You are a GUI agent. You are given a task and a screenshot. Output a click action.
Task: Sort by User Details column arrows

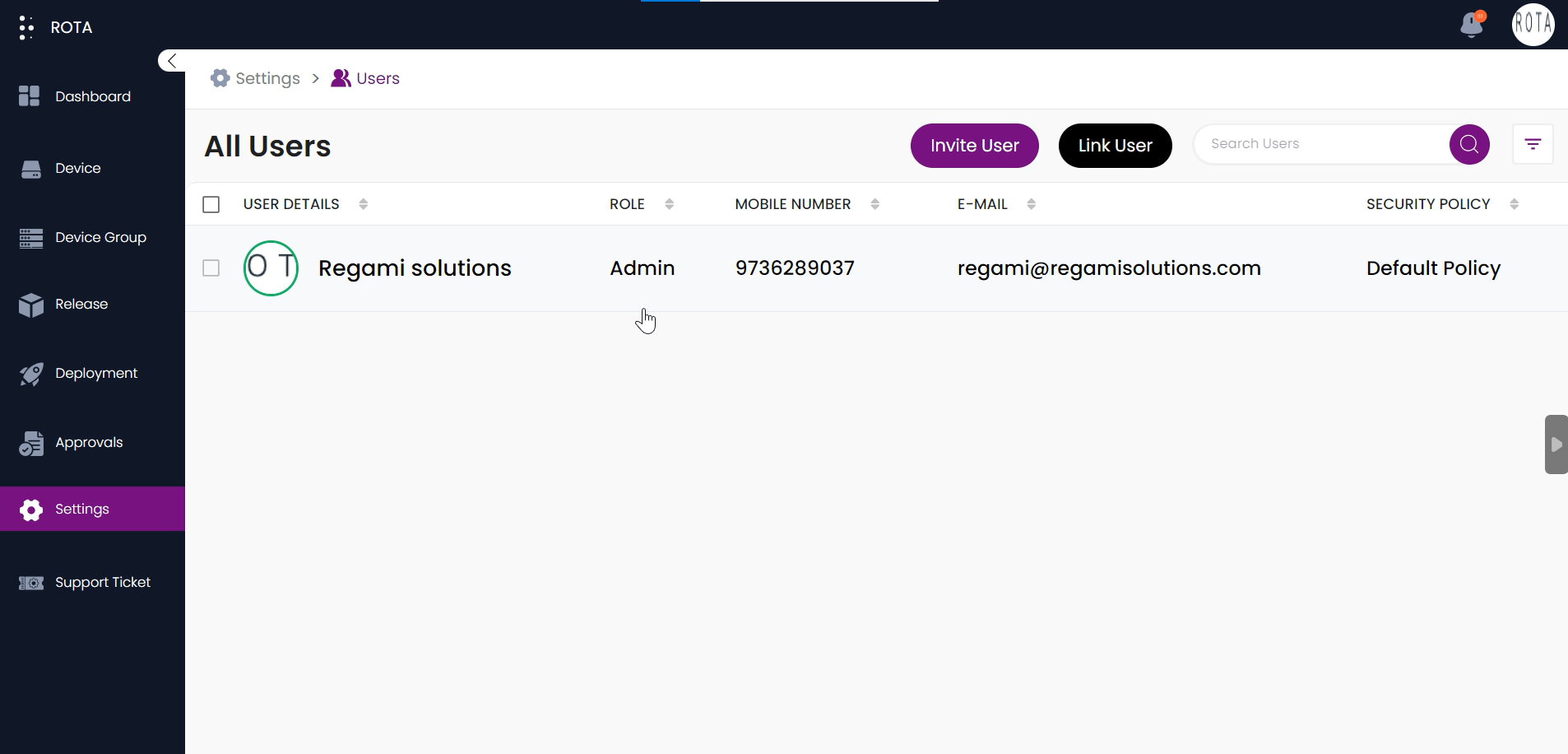click(364, 204)
